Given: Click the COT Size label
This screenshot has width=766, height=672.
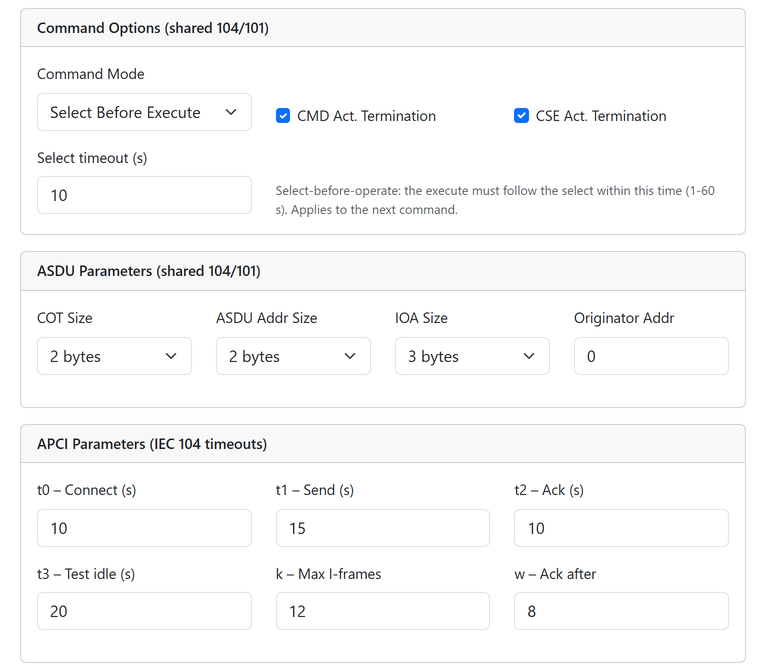Looking at the screenshot, I should pos(64,318).
